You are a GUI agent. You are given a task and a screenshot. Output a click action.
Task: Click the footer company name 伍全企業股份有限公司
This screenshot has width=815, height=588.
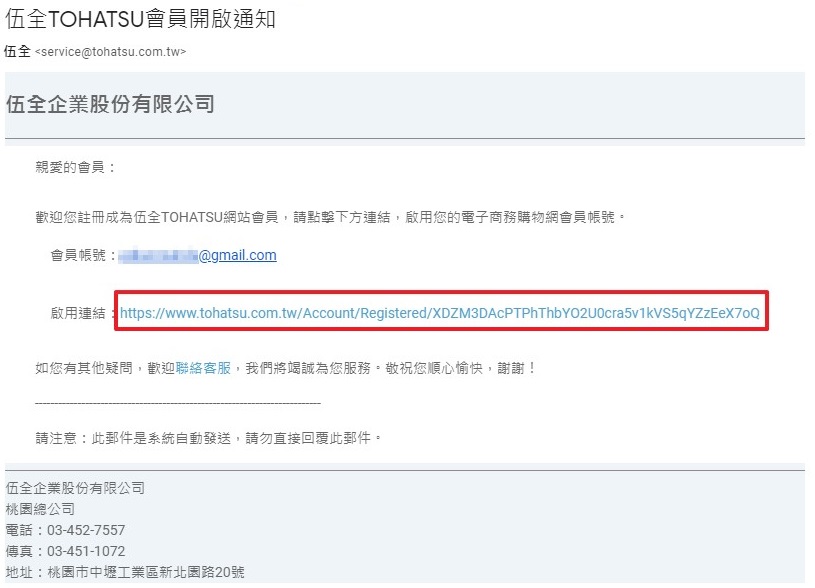(x=75, y=488)
